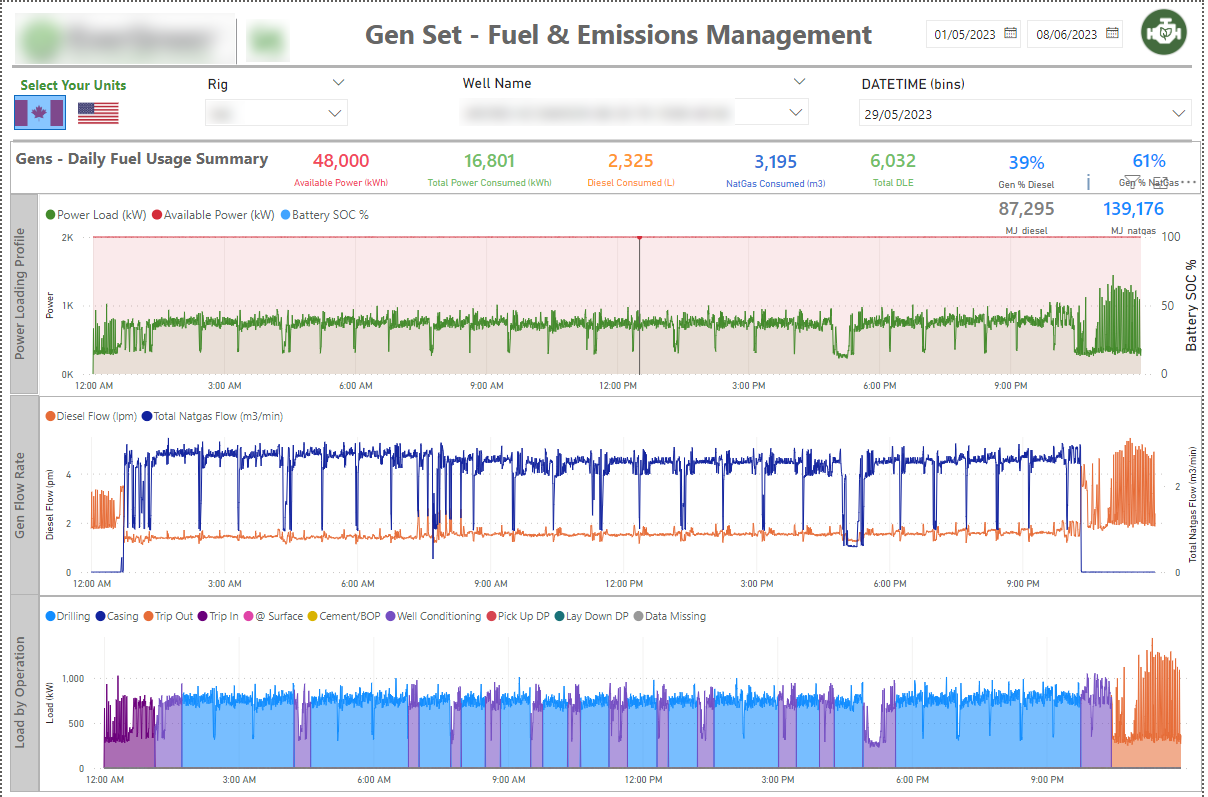Click the 87,295 MJ diesel value
This screenshot has height=797, width=1208.
click(1026, 209)
